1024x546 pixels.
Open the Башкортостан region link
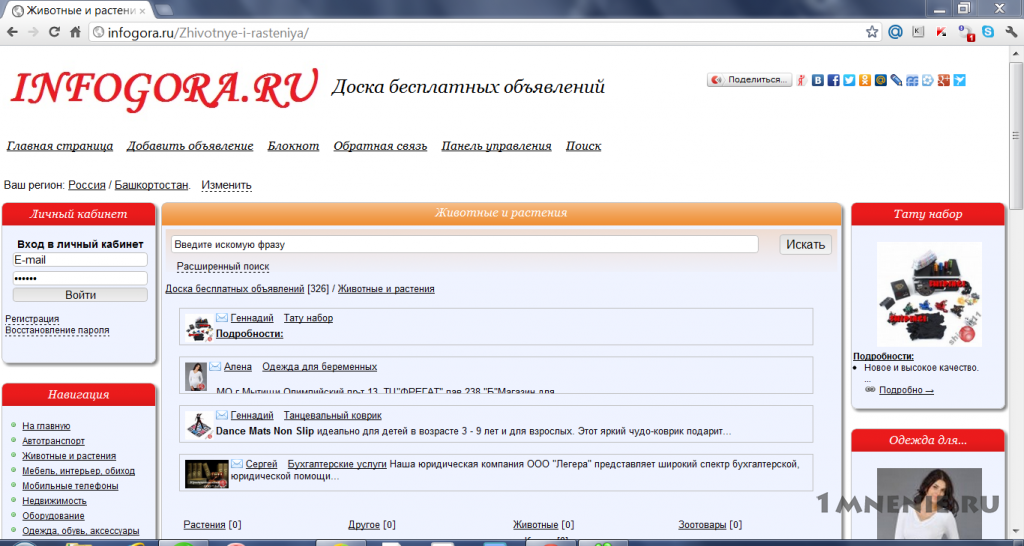click(x=152, y=185)
